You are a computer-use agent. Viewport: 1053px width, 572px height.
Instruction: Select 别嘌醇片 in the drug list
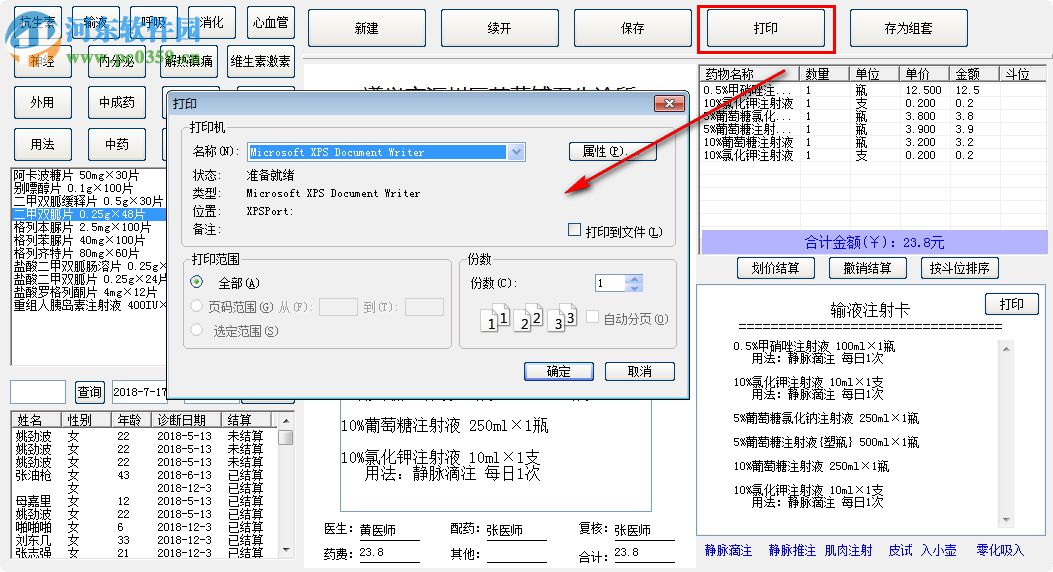point(89,188)
